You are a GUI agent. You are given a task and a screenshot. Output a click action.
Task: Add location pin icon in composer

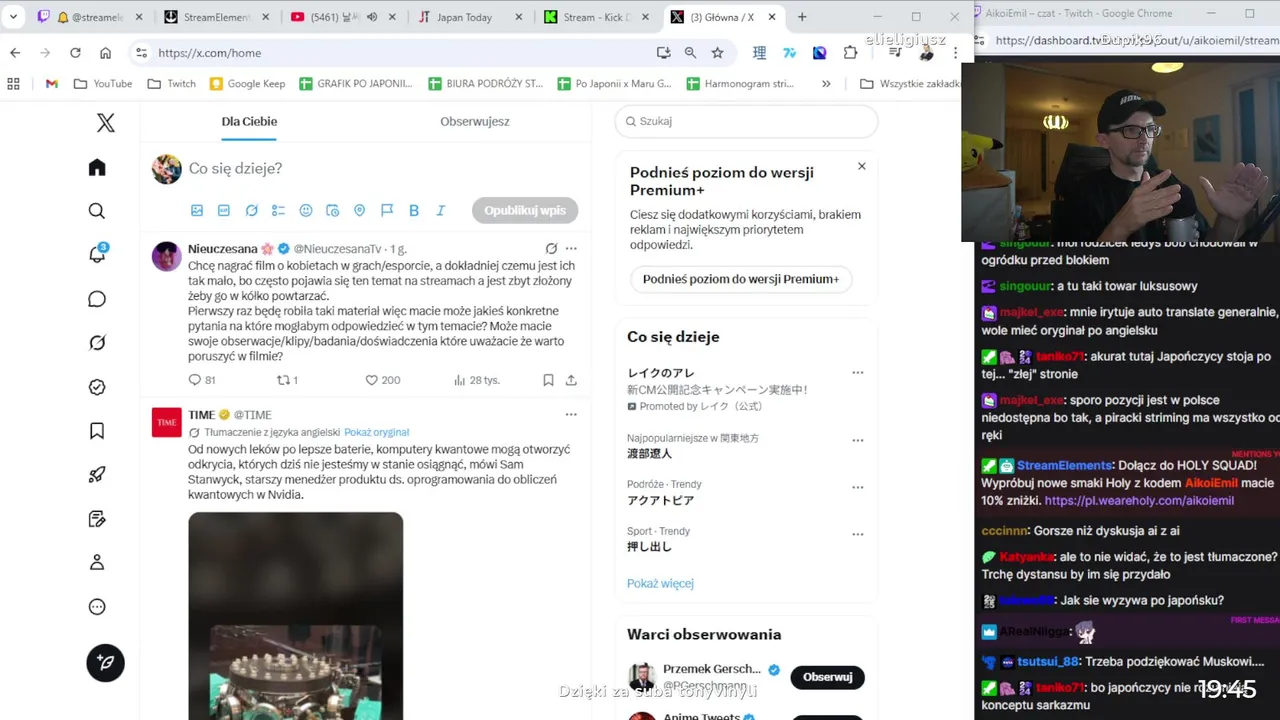[x=360, y=211]
